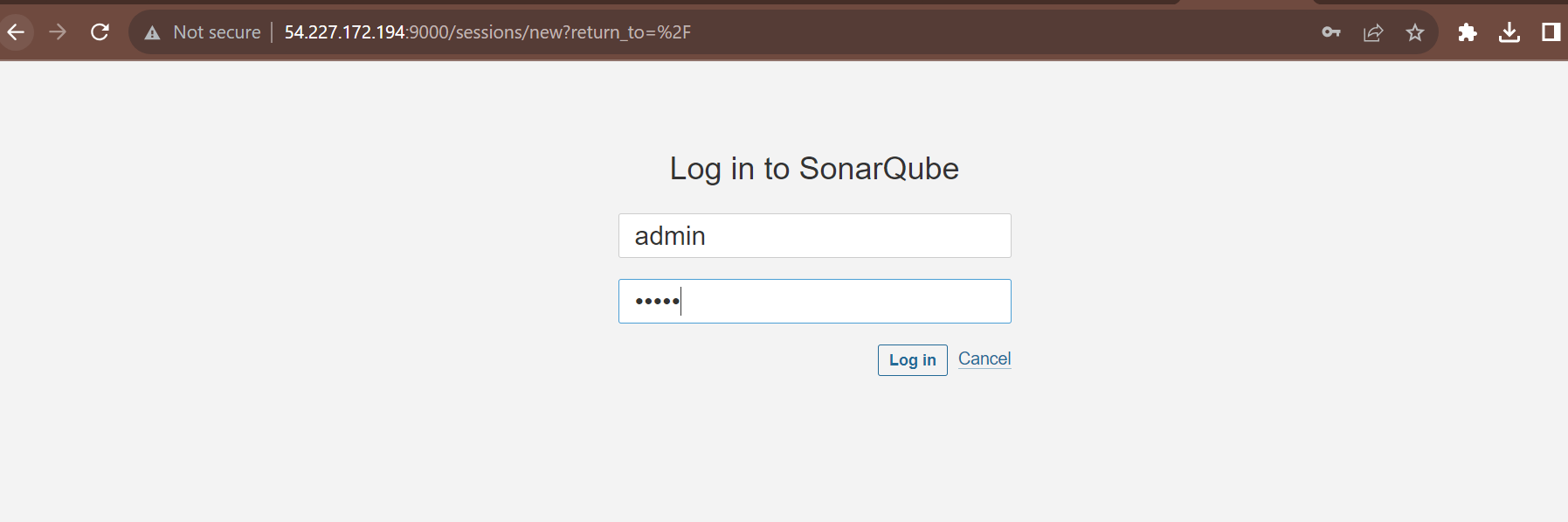The image size is (1568, 522).
Task: Click the IP address portion of the URL
Action: click(345, 32)
